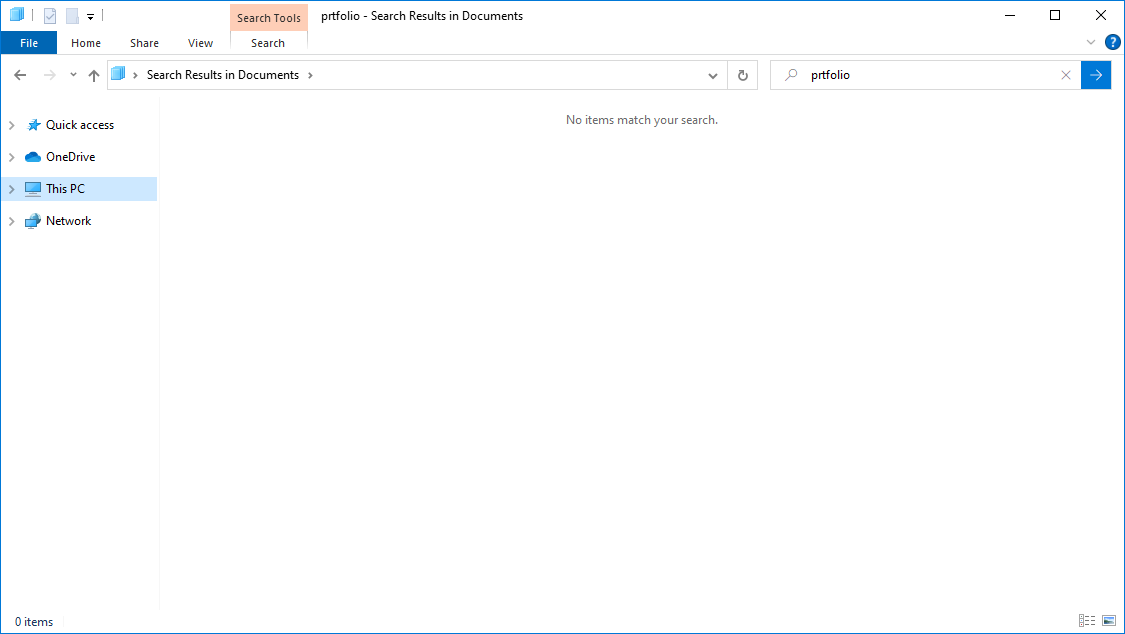Go back using the Back arrow

tap(20, 75)
